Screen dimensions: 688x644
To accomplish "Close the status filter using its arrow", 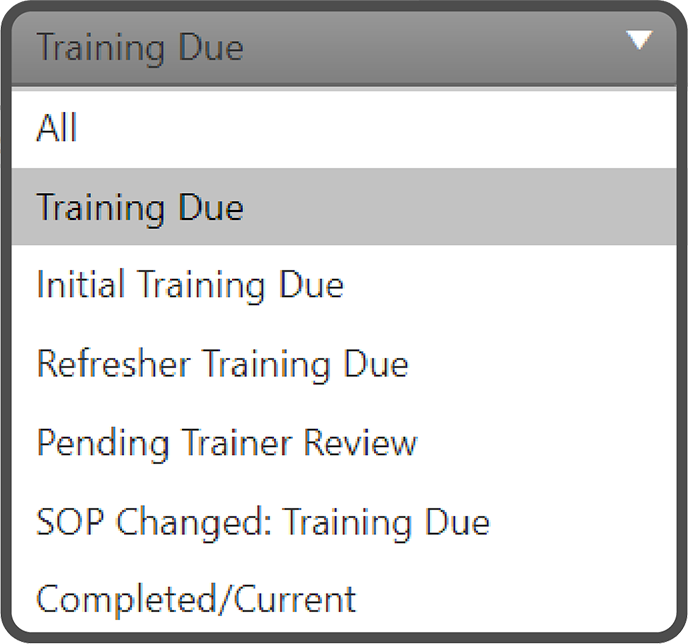I will (639, 40).
